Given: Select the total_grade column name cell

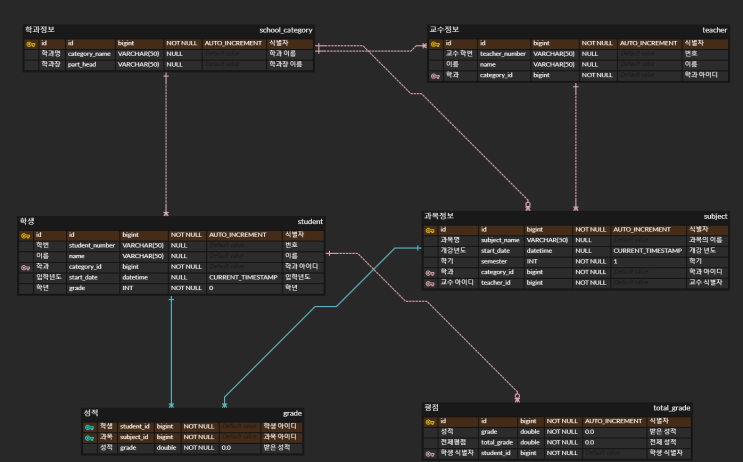Looking at the screenshot, I should coord(497,443).
